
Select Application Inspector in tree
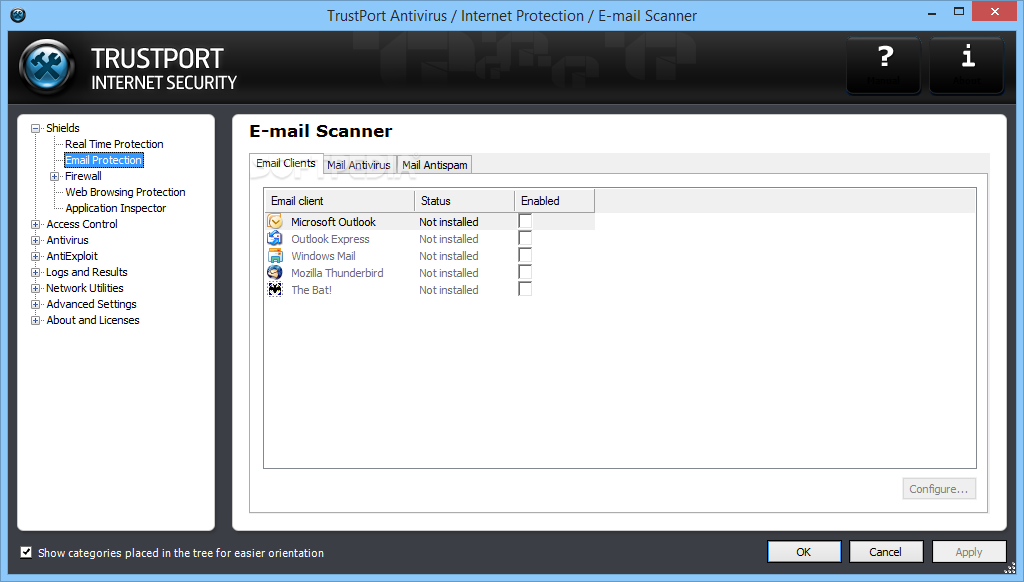coord(116,208)
